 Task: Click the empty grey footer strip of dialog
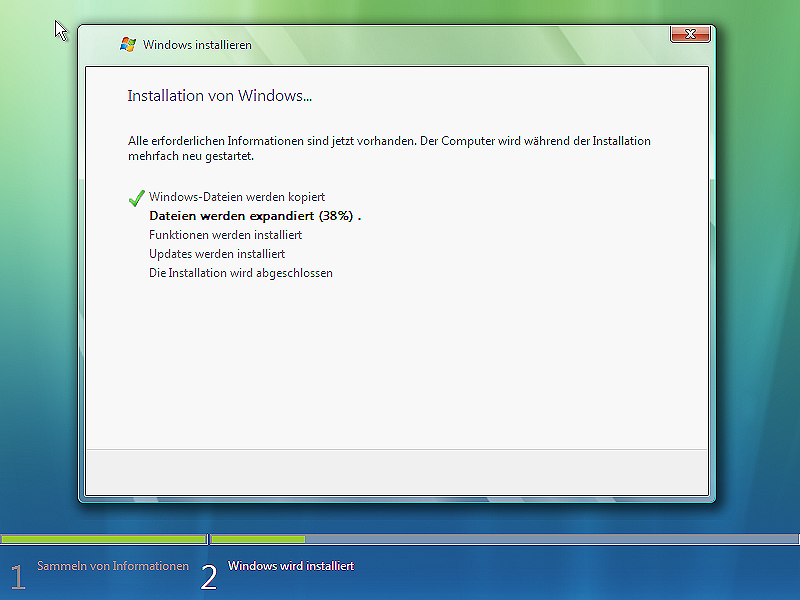(x=397, y=471)
